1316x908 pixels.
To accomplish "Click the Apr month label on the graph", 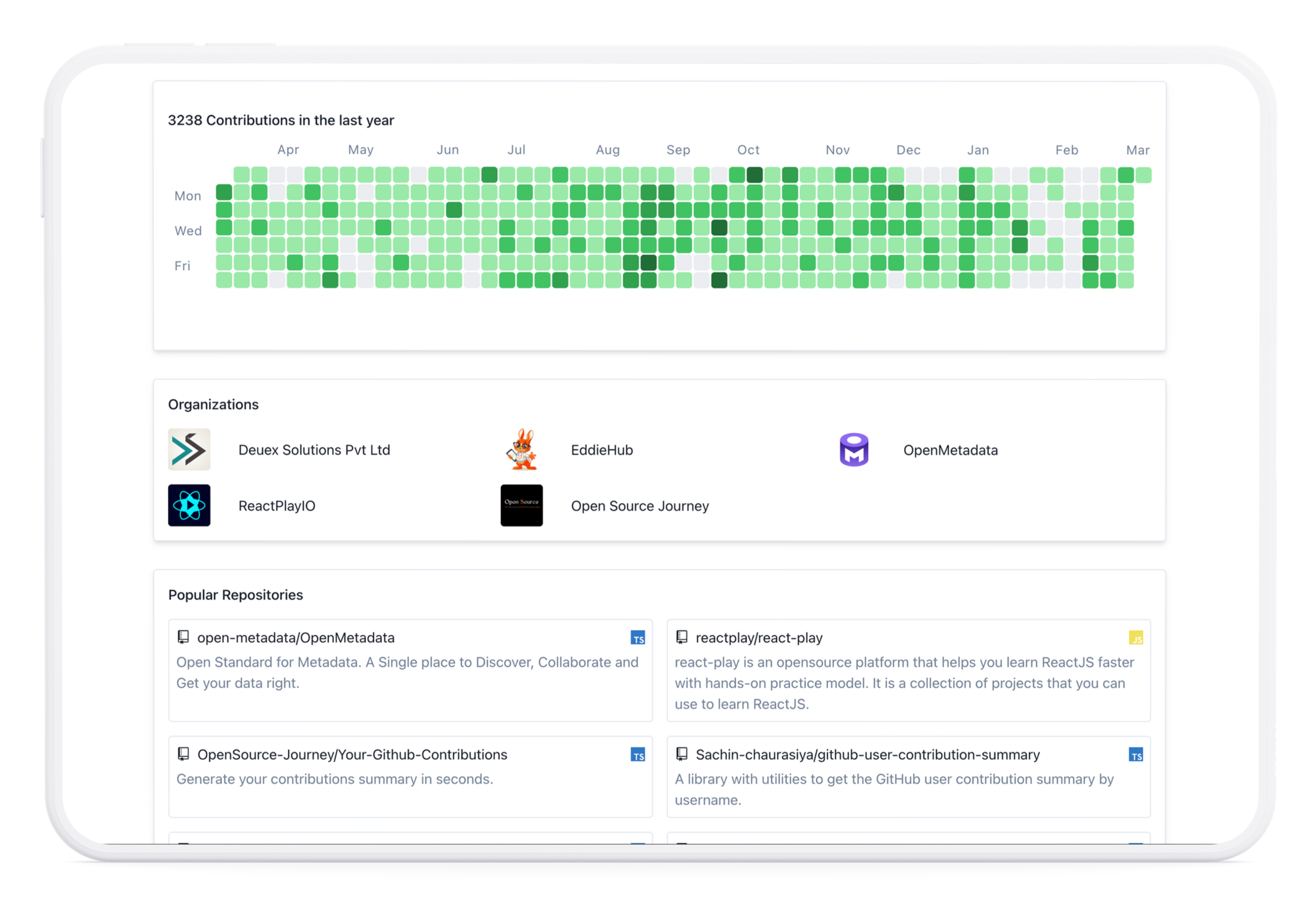I will point(288,149).
